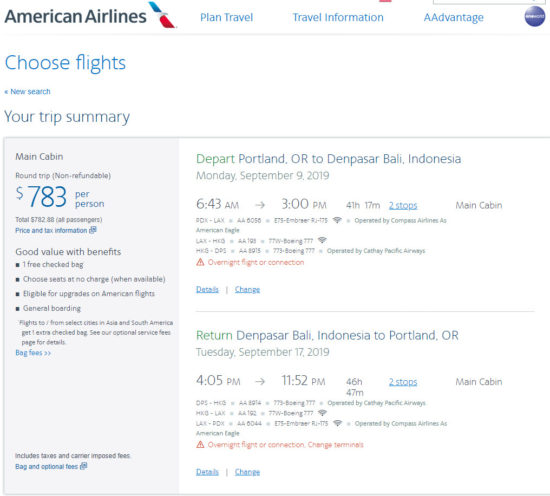
Task: Click the Wi-Fi icon on LAX-PDX return flight
Action: 337,423
